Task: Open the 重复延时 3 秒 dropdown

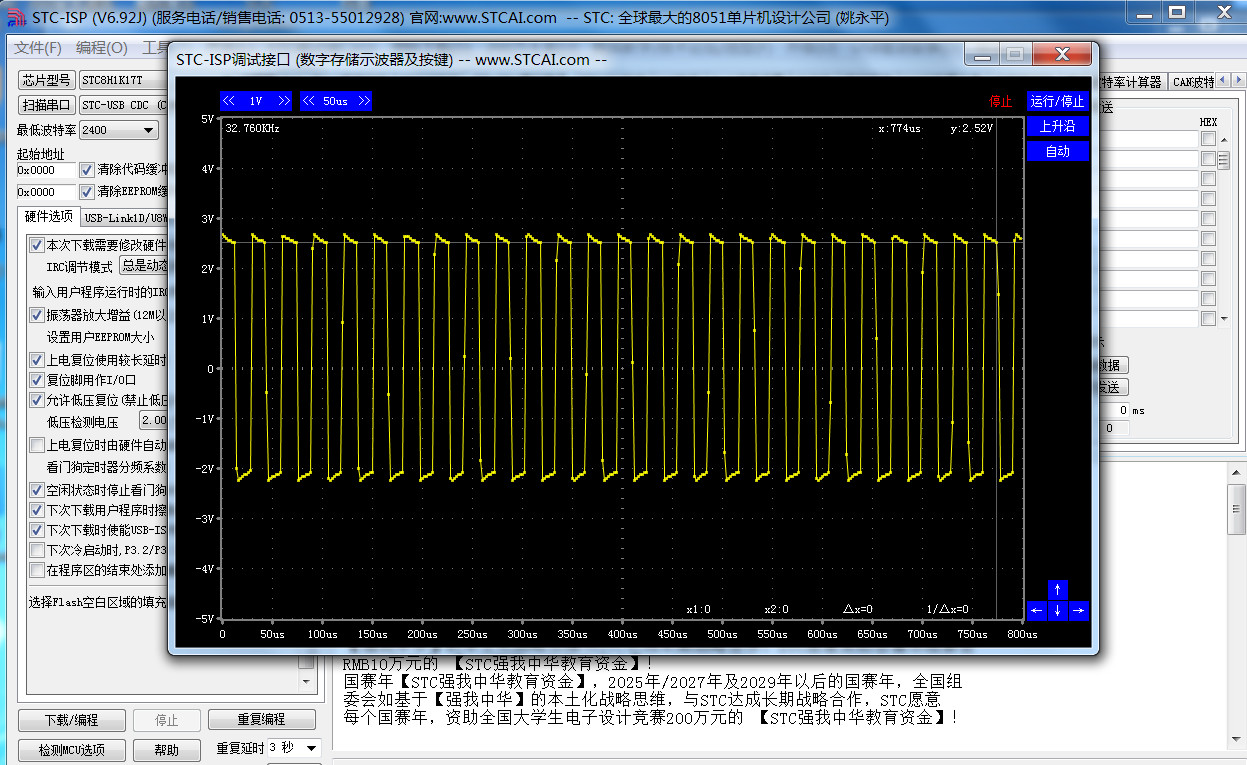Action: point(294,748)
